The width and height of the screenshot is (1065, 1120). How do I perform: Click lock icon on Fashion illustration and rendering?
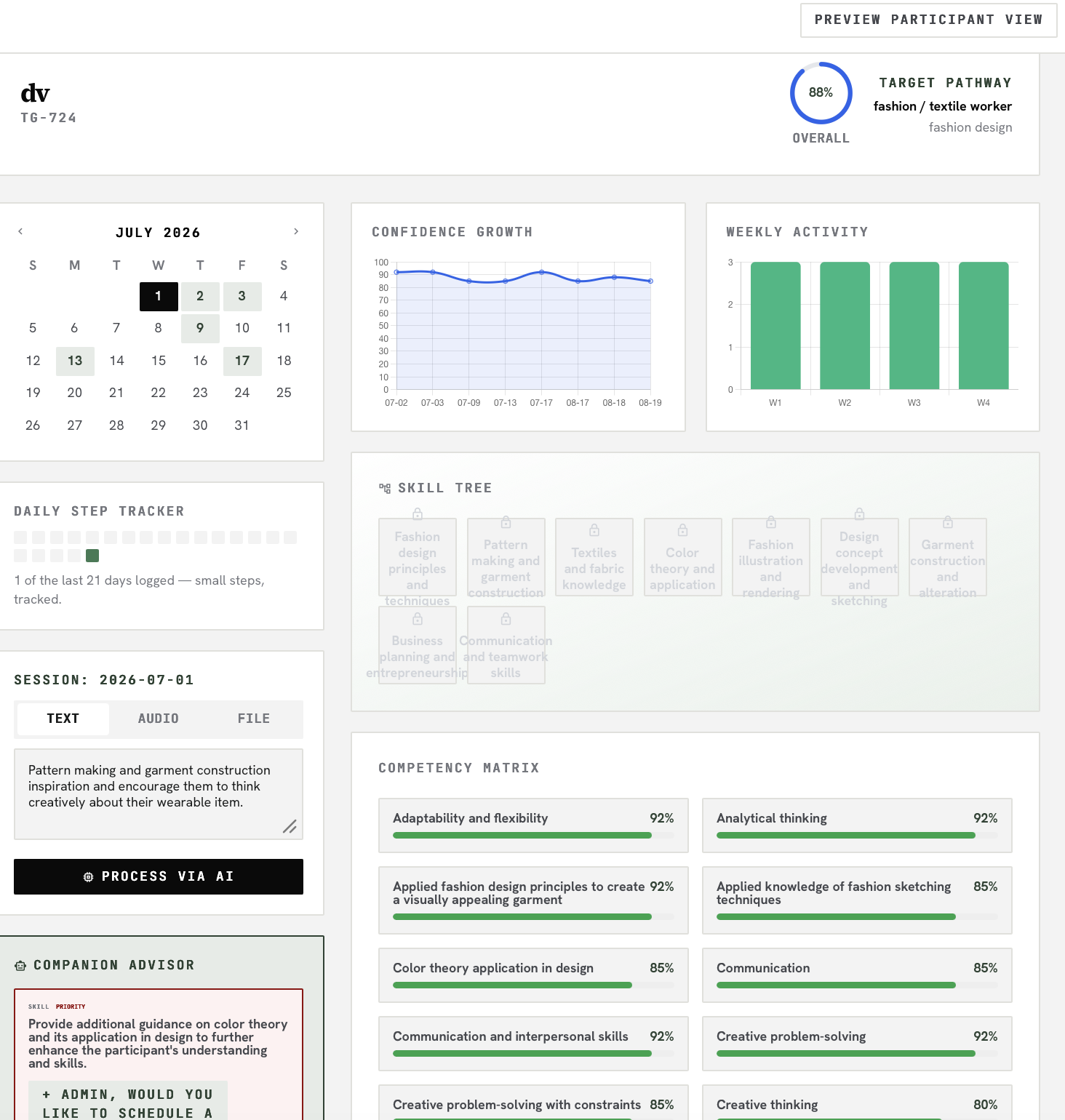coord(771,522)
